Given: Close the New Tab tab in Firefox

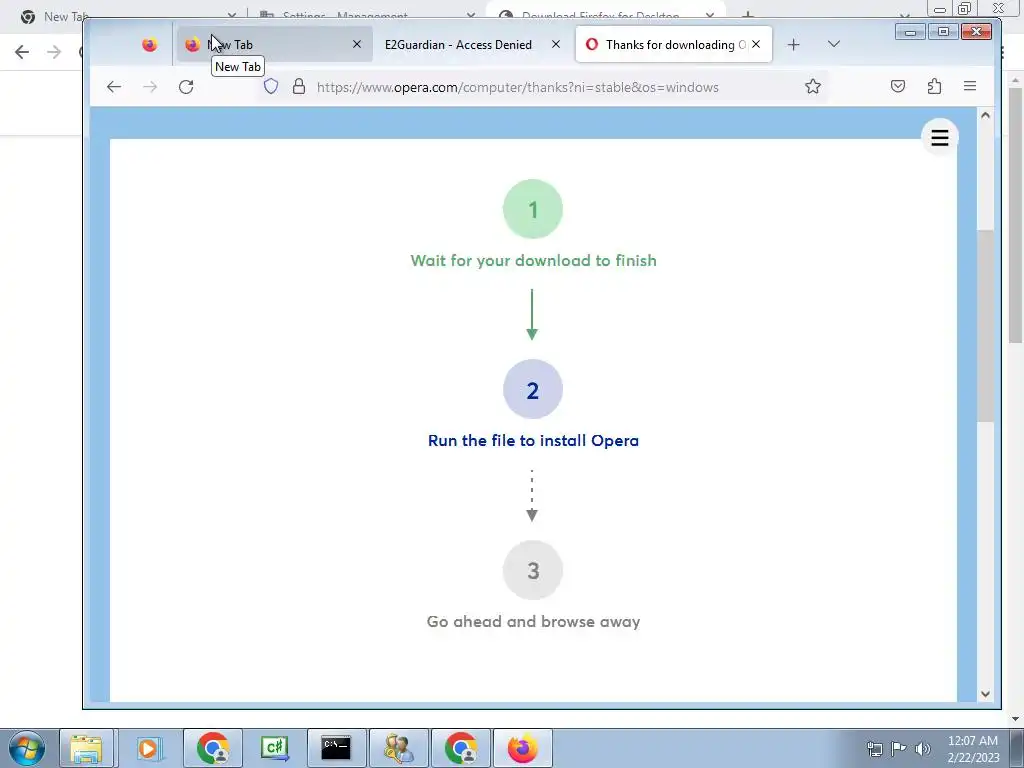Looking at the screenshot, I should coord(357,44).
